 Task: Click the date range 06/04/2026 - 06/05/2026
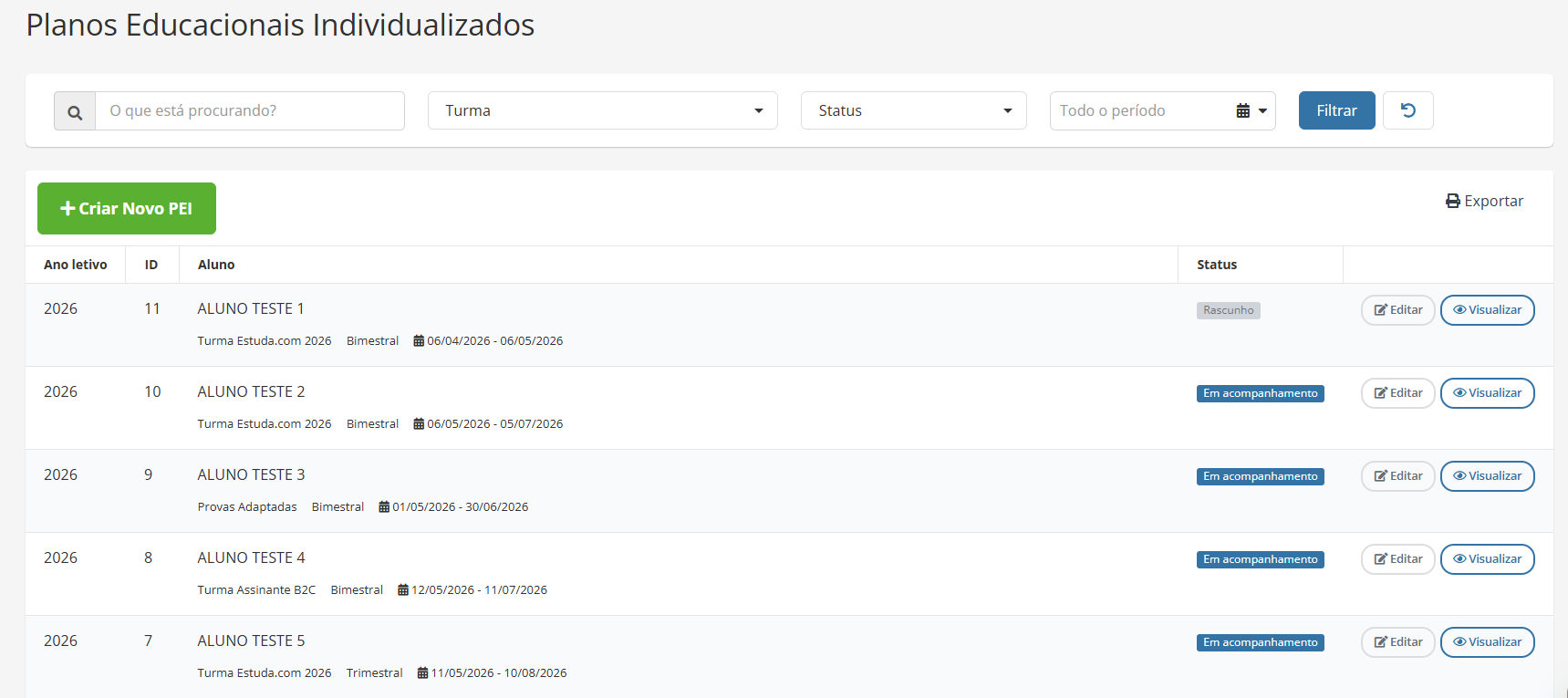tap(495, 340)
